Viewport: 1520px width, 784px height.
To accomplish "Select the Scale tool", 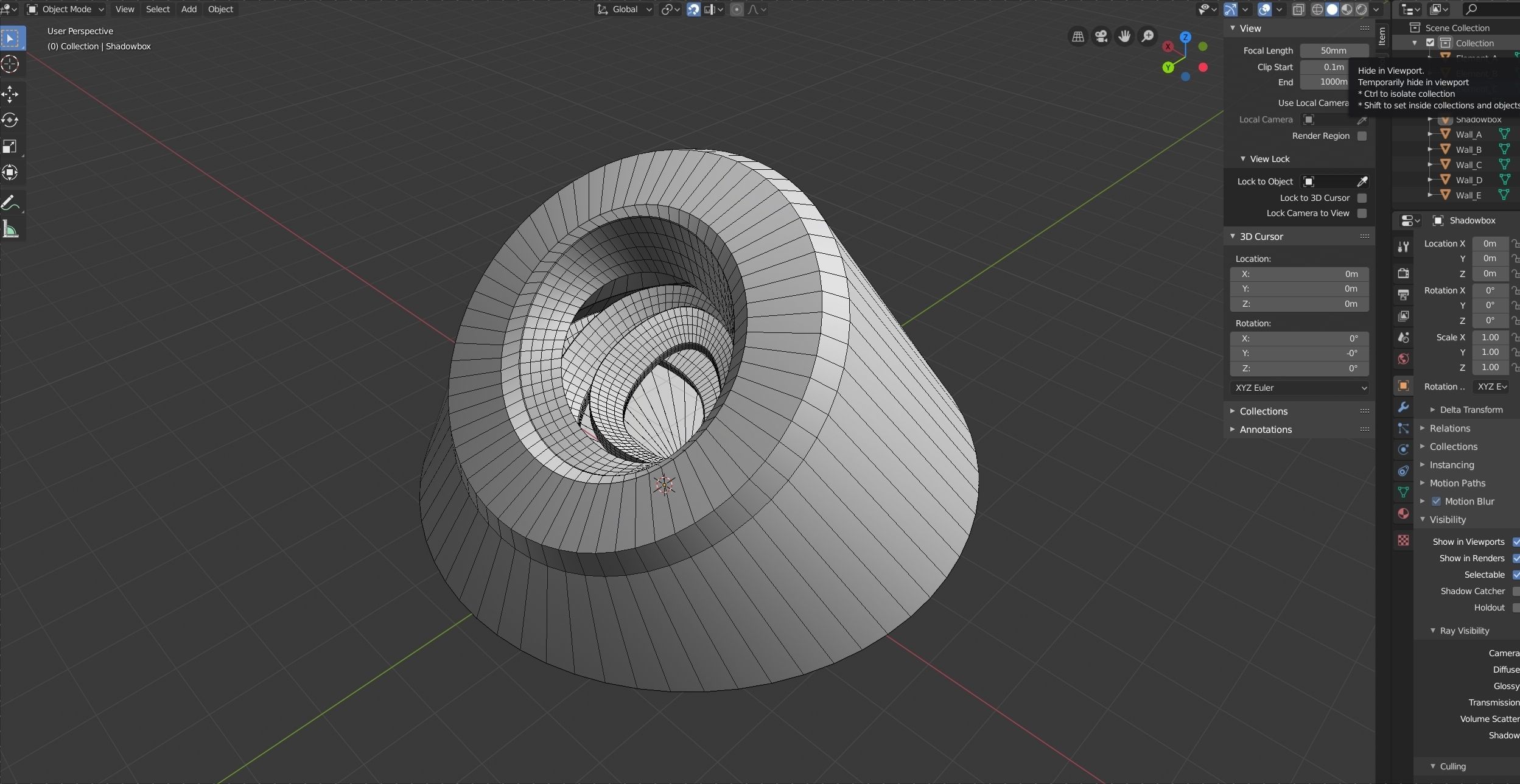I will pos(11,147).
